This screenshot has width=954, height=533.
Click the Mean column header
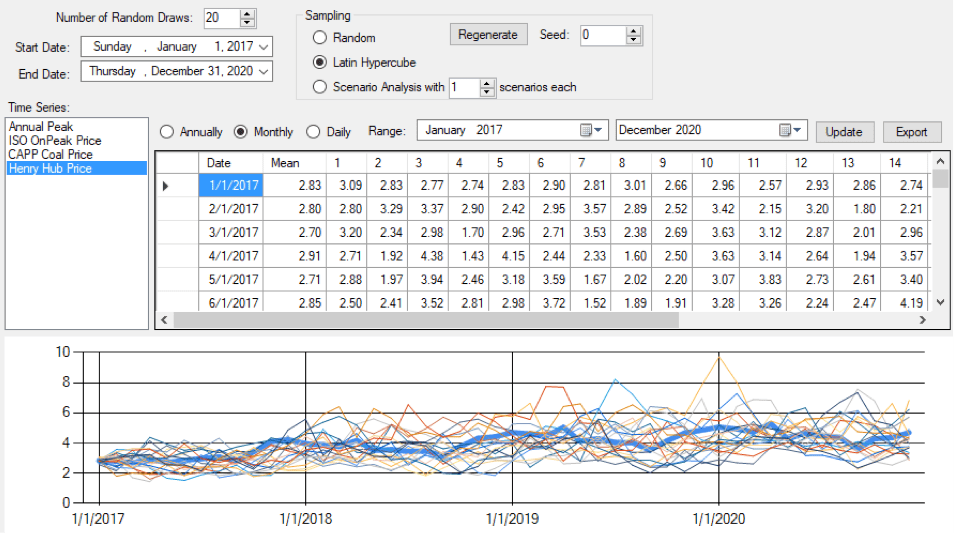coord(285,163)
